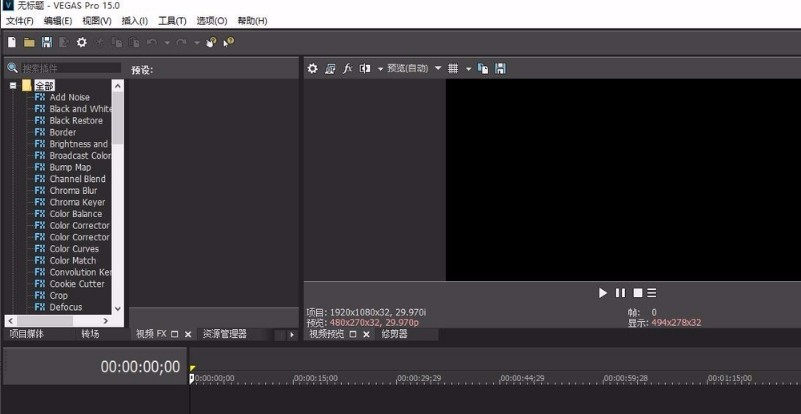This screenshot has height=414, width=801.
Task: Click the magnifier icon beside plugin search
Action: (x=13, y=68)
